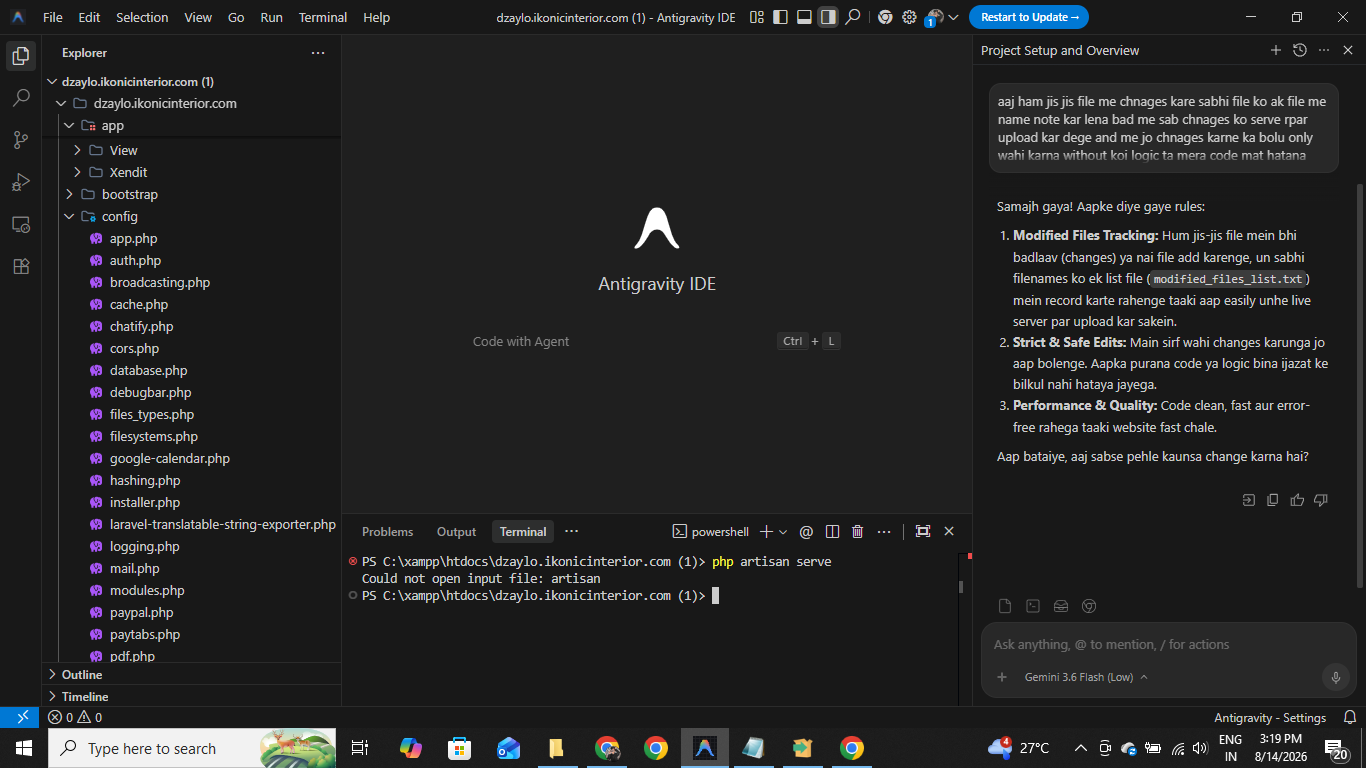Open the Terminal menu in menu bar

[323, 17]
